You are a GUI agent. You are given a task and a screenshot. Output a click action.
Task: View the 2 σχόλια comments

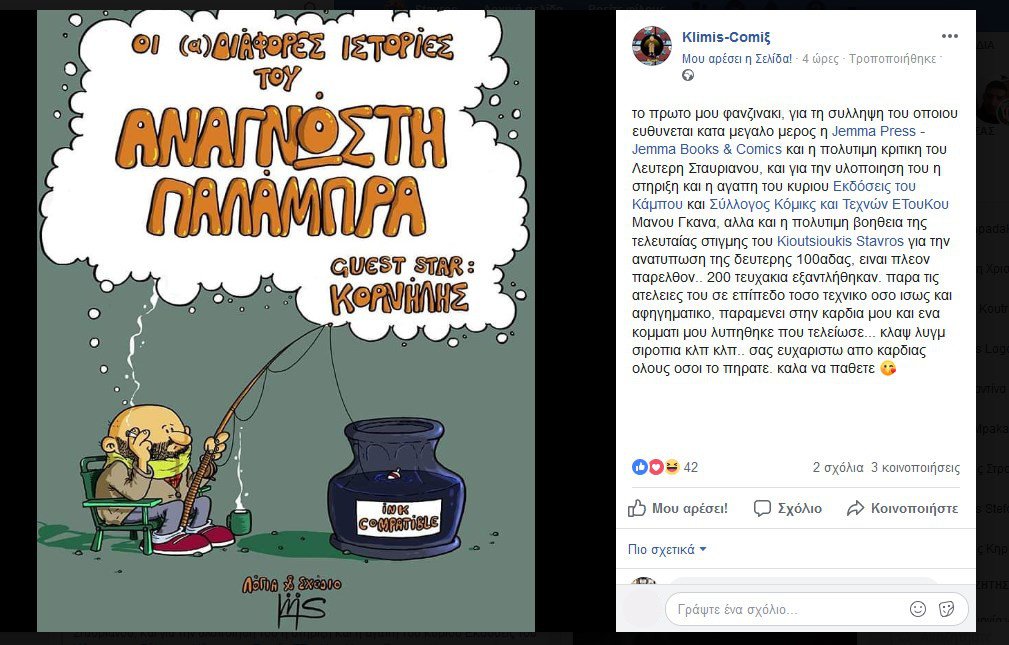838,468
